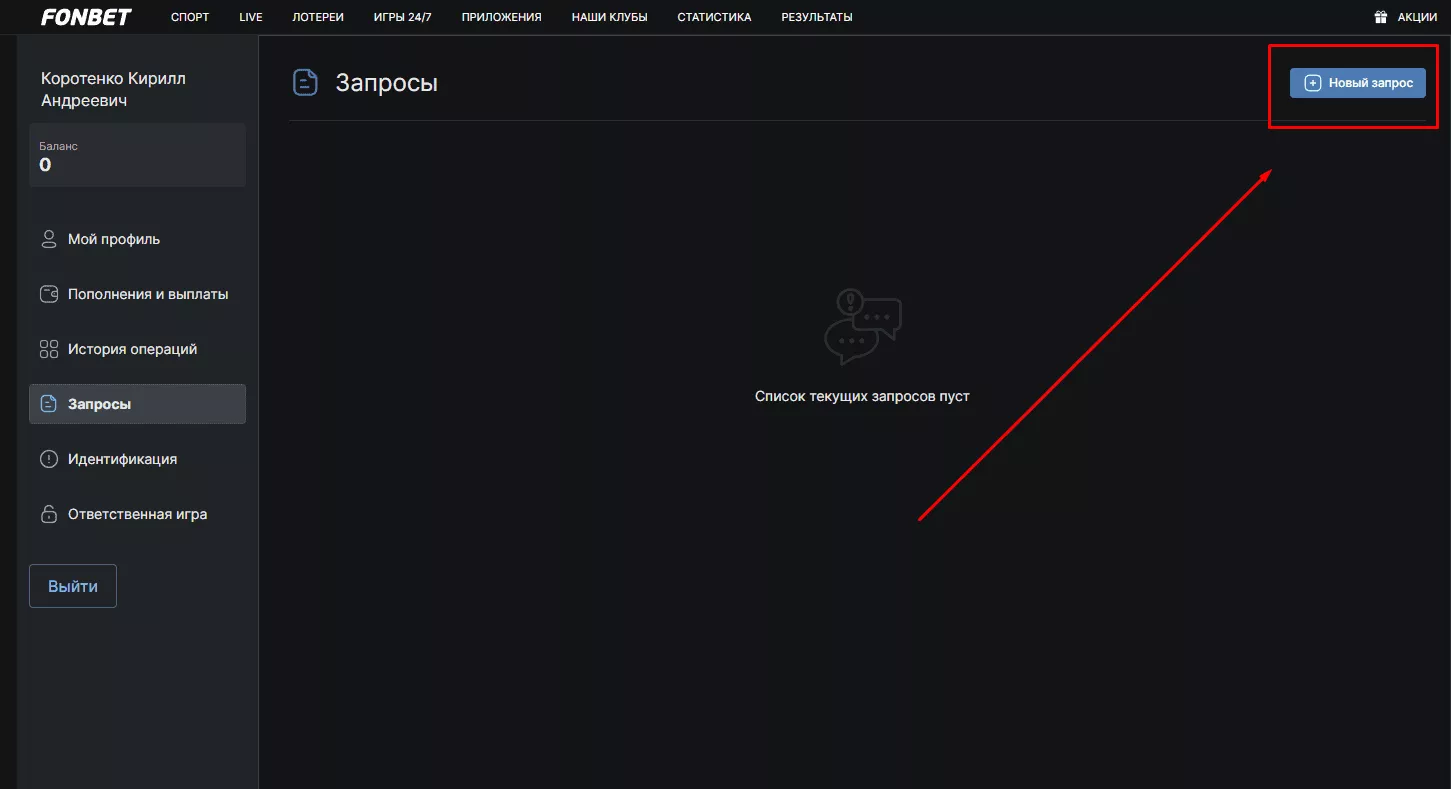Screen dimensions: 1451x789
Task: Click the grid icon for История операций
Action: pos(48,349)
